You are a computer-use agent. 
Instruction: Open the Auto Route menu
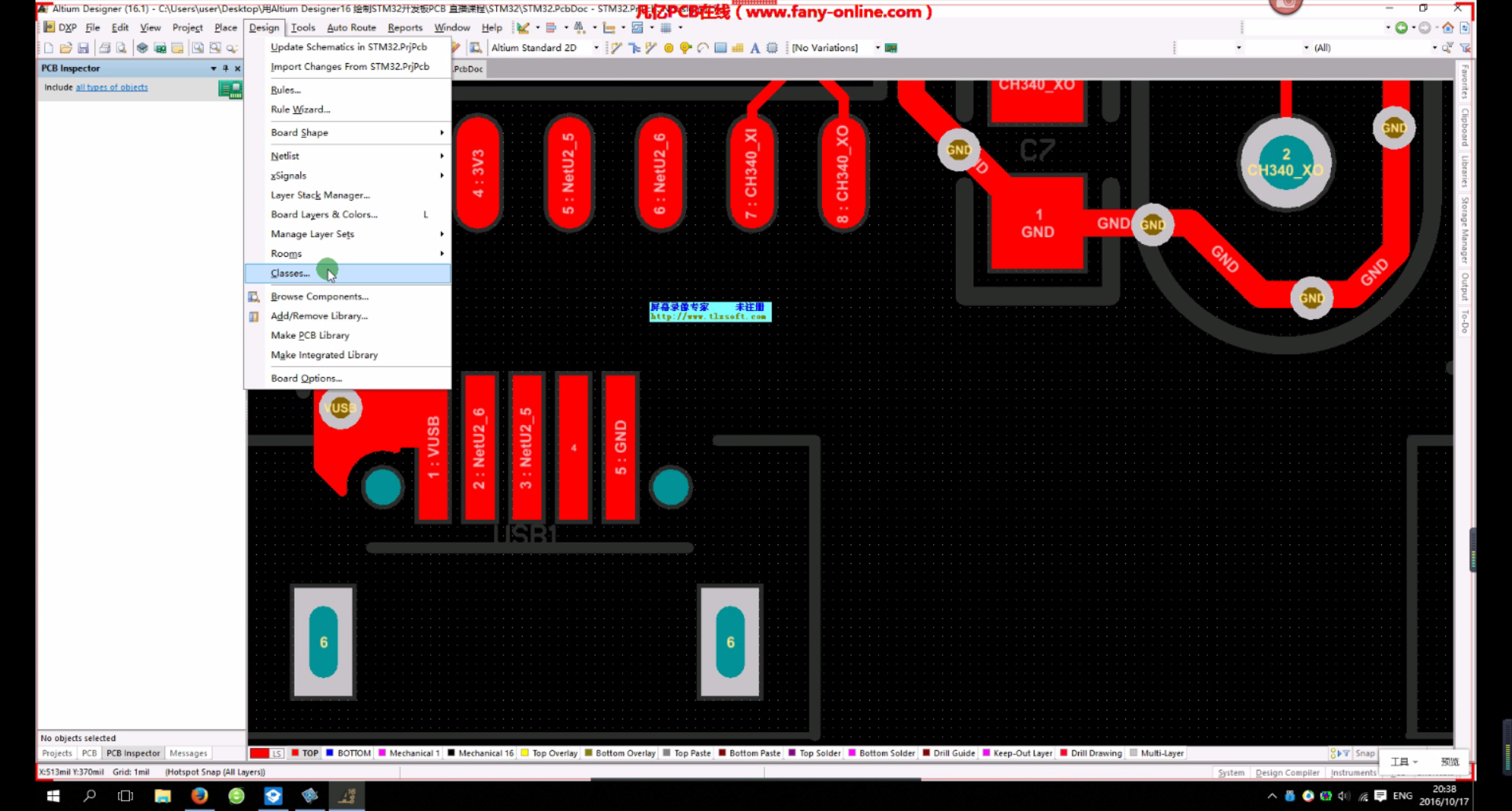click(351, 28)
